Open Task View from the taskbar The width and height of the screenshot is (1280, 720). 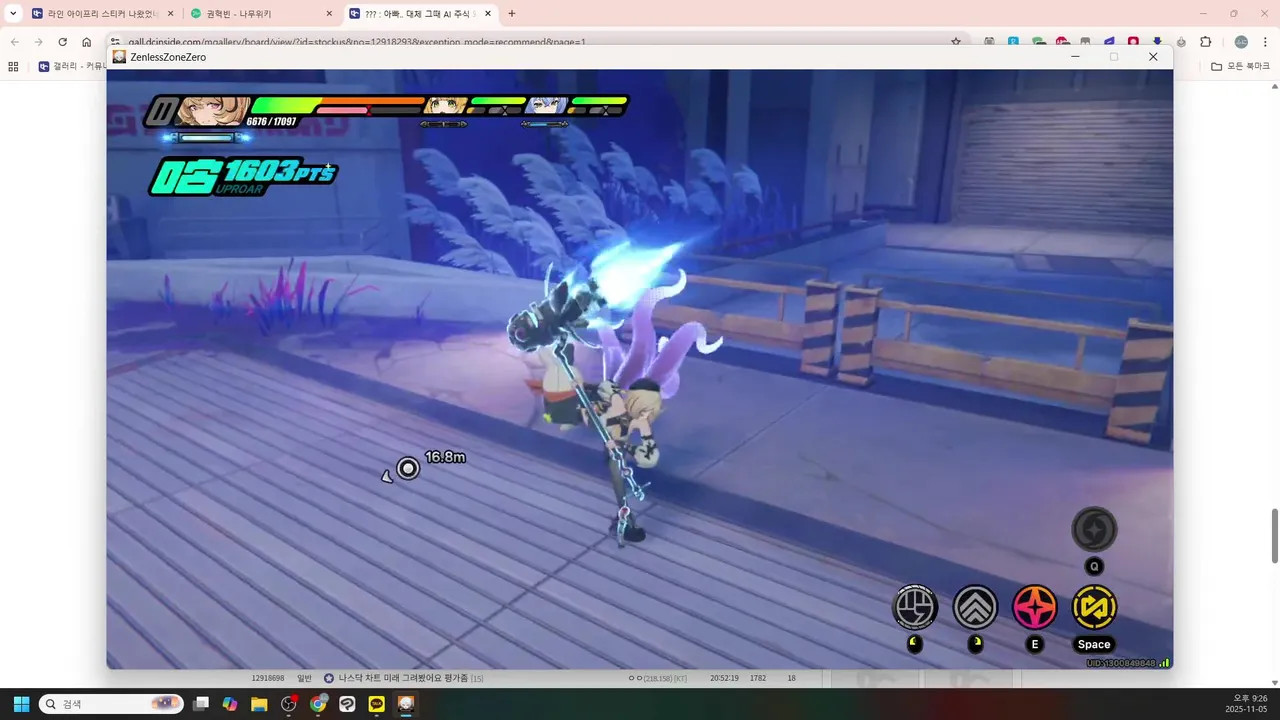(201, 704)
